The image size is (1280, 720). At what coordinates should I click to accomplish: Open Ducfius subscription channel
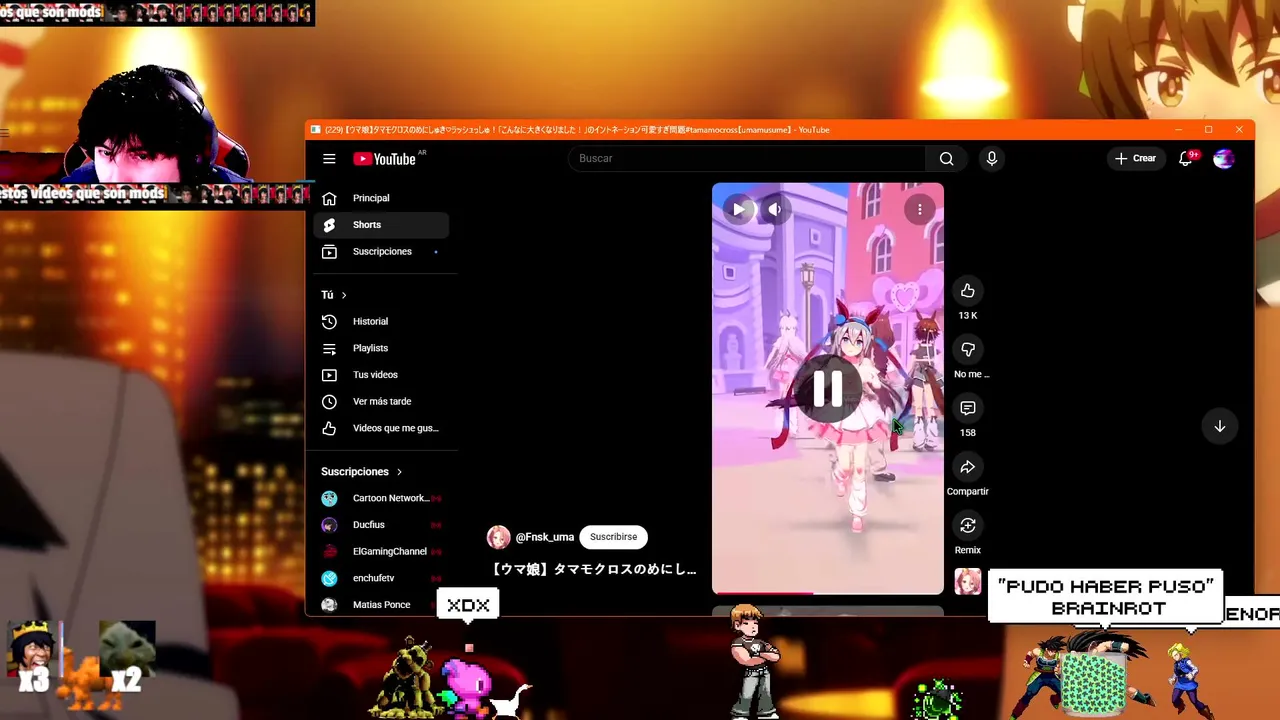click(x=381, y=525)
